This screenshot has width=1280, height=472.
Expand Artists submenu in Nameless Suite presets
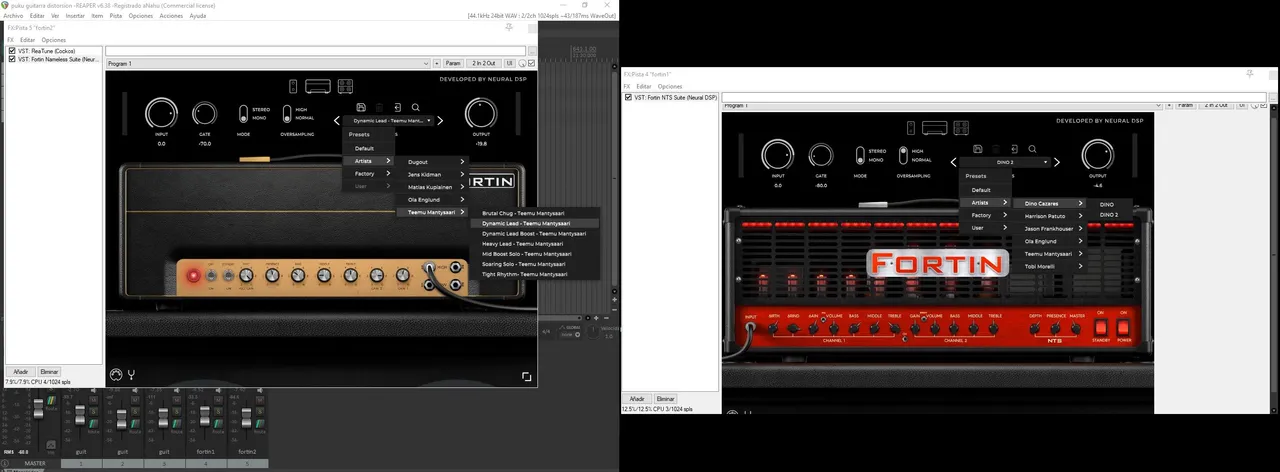[x=368, y=161]
